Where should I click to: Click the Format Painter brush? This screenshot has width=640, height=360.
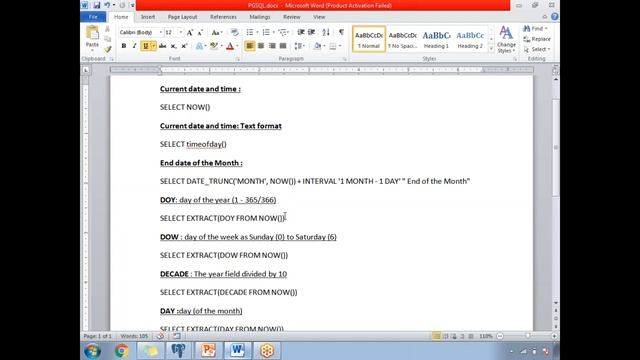[x=108, y=49]
